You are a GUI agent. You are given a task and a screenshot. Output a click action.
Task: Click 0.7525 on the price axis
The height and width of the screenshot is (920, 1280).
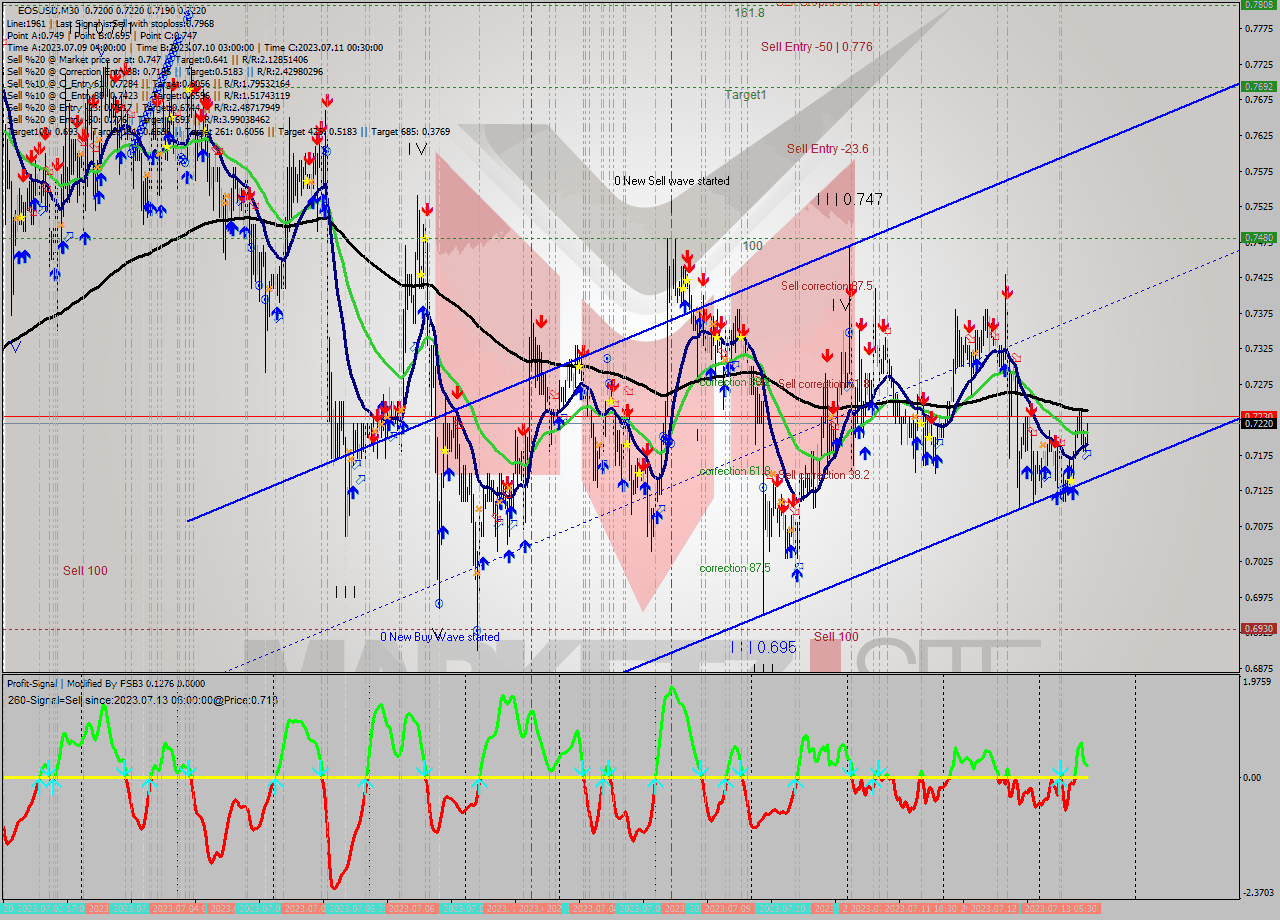(x=1258, y=206)
